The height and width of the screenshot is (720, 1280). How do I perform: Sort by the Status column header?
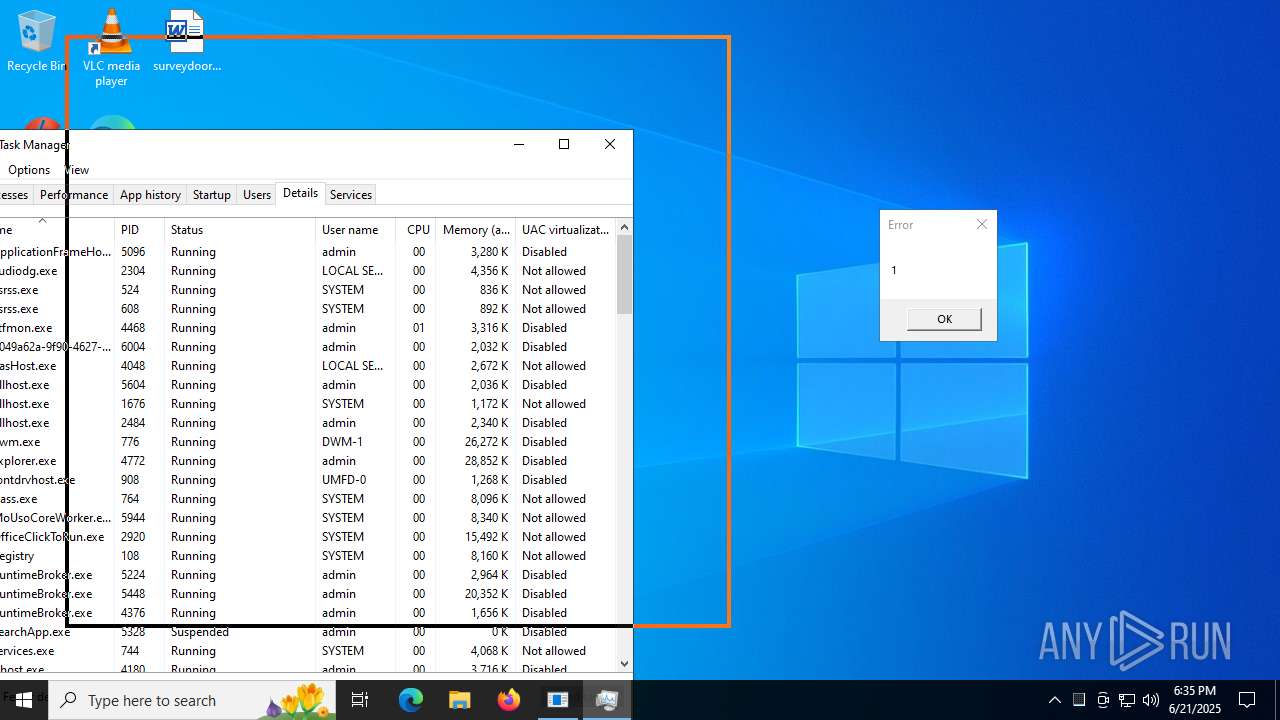[x=240, y=229]
